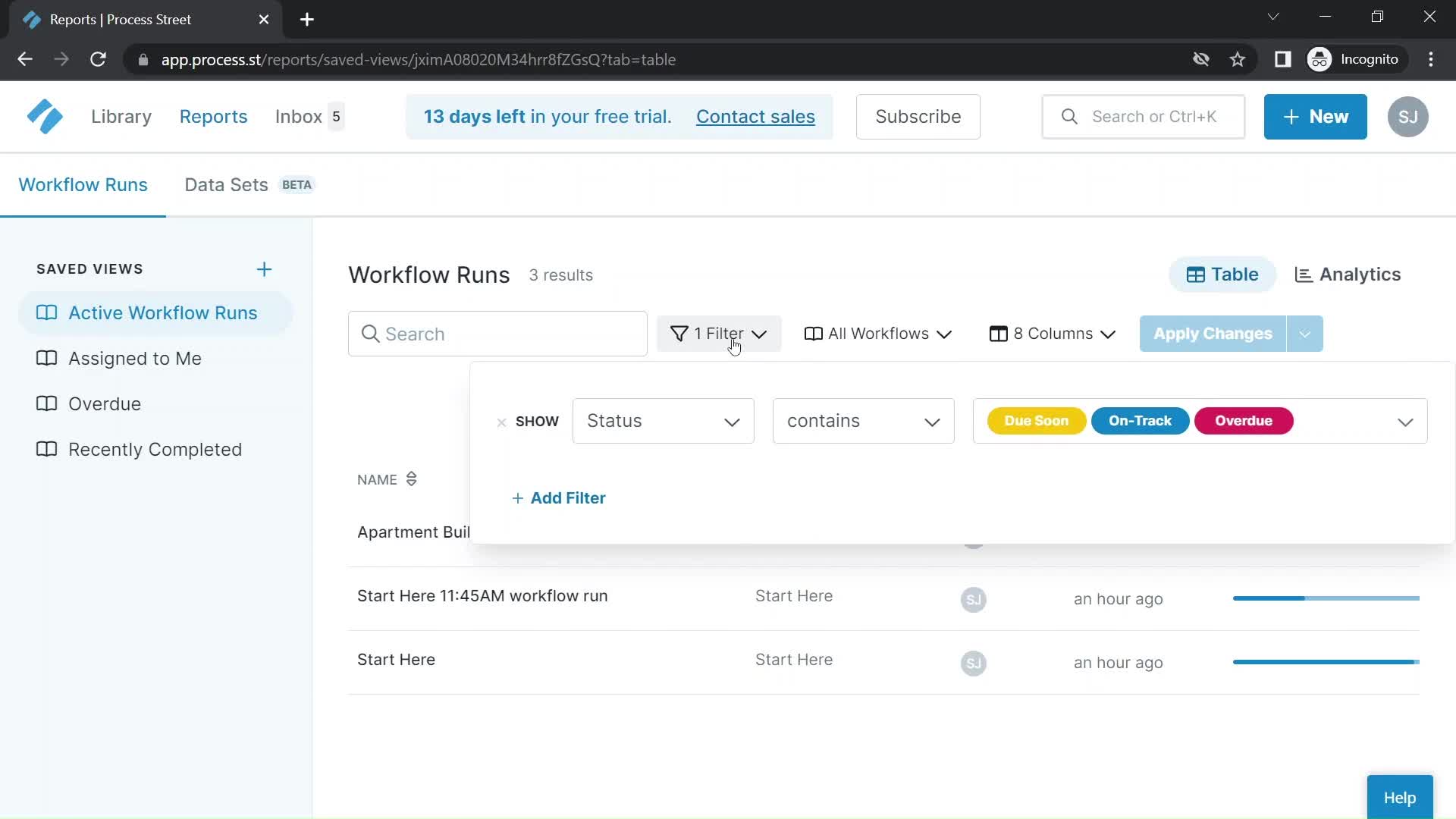Click the SJ assignee avatar in the Start Here row
Screen dimensions: 1456x819
974,664
